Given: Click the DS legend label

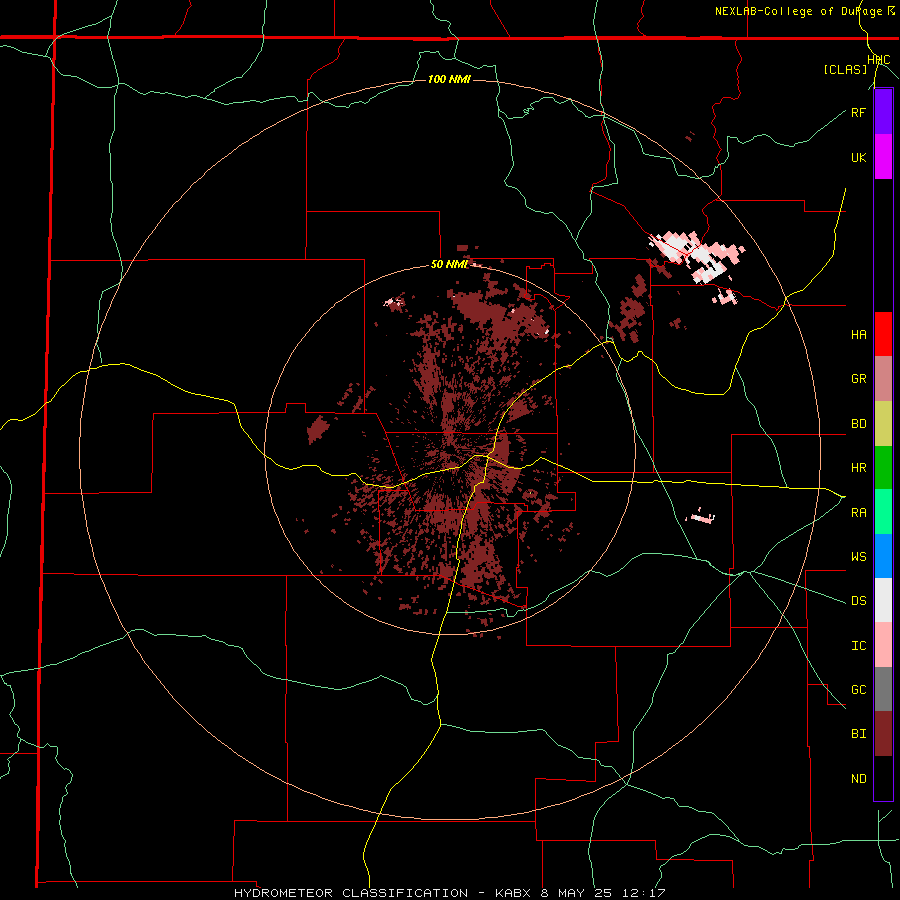Looking at the screenshot, I should coord(859,601).
